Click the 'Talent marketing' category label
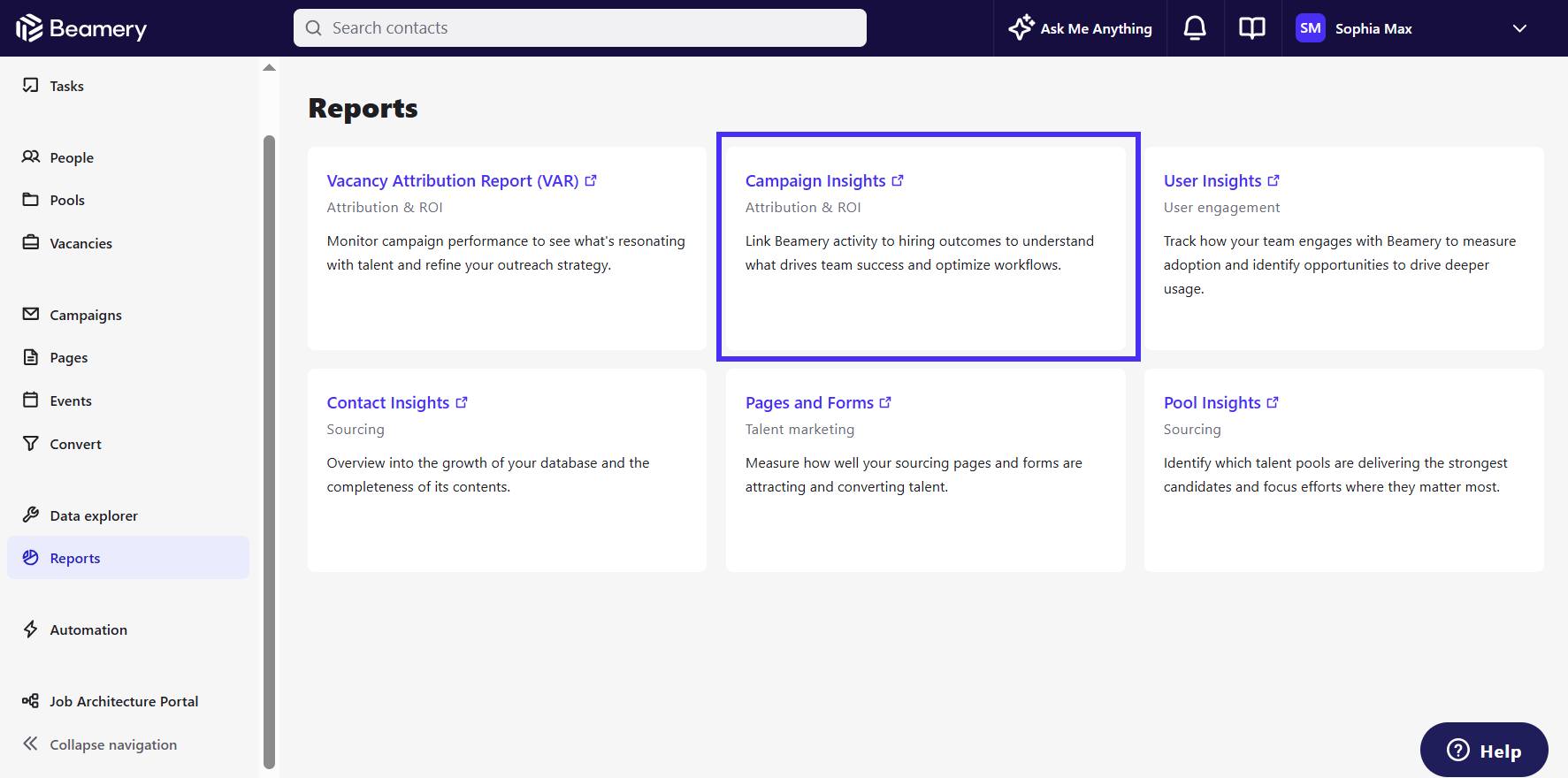Image resolution: width=1568 pixels, height=778 pixels. [x=799, y=429]
